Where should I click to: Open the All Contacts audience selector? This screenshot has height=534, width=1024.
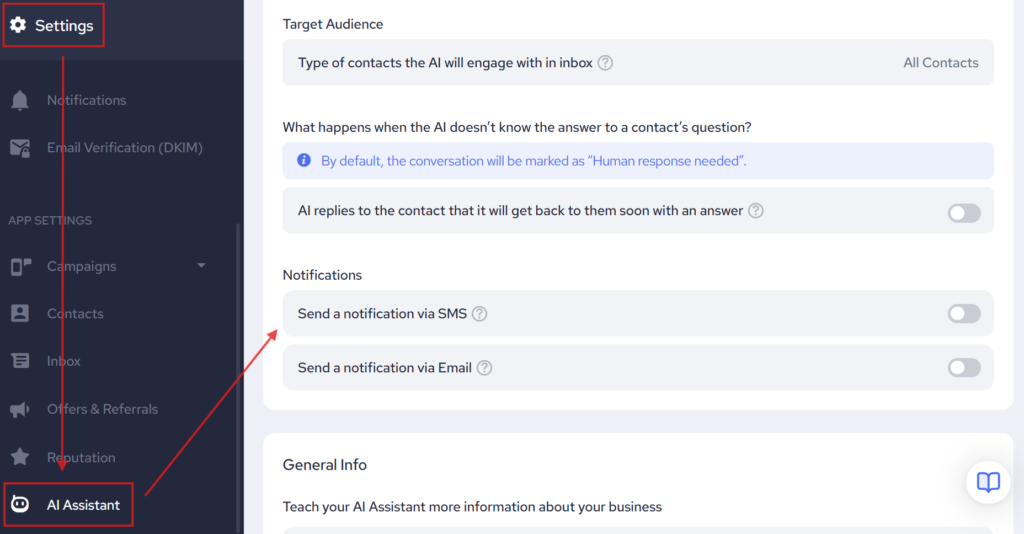(940, 62)
